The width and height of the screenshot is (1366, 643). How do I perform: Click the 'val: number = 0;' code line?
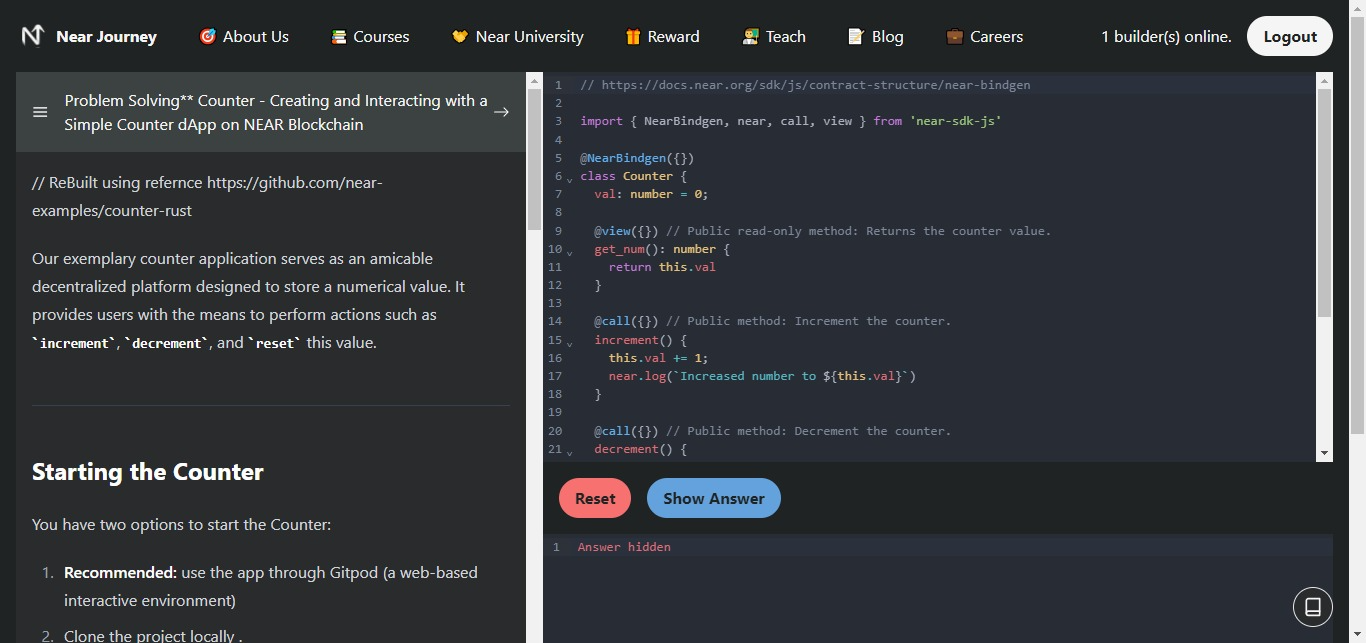tap(651, 194)
